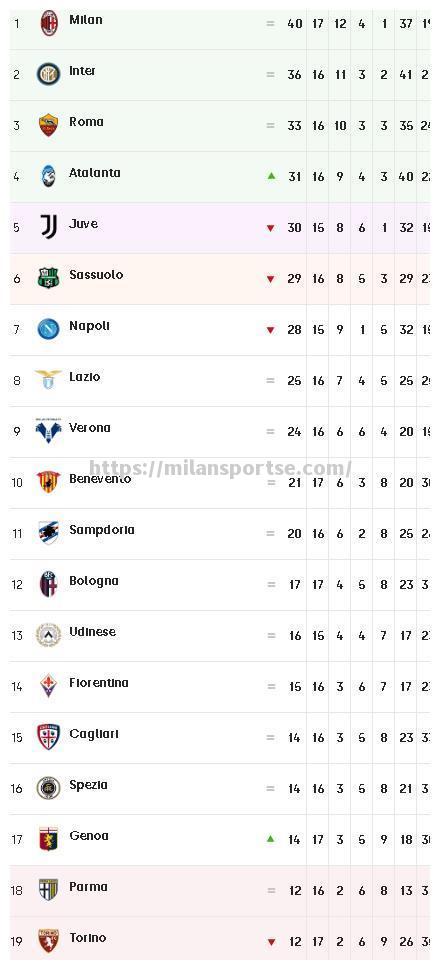Screen dimensions: 440x970
Task: Click Milan's 40 points value
Action: coord(295,24)
